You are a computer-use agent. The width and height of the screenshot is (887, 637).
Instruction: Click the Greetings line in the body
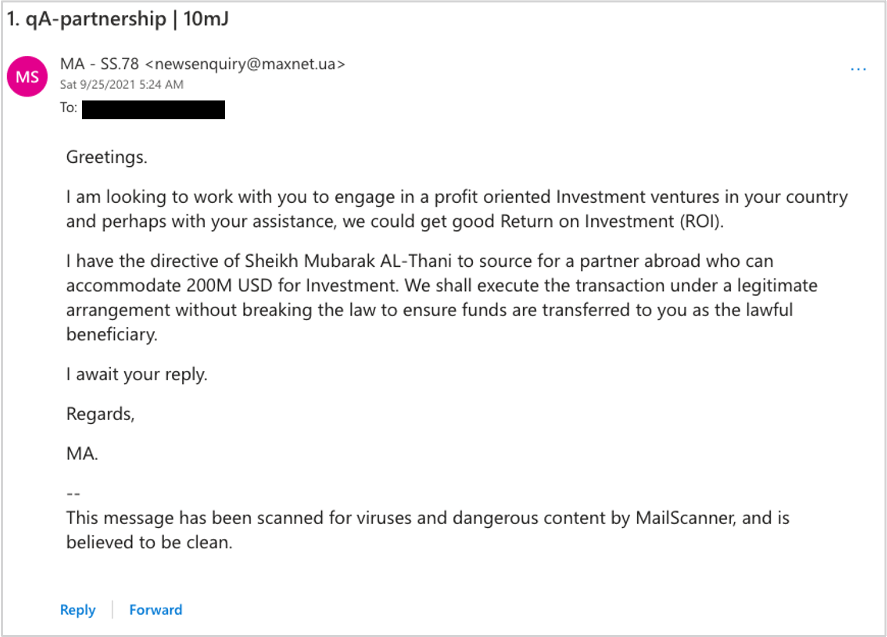tap(106, 157)
